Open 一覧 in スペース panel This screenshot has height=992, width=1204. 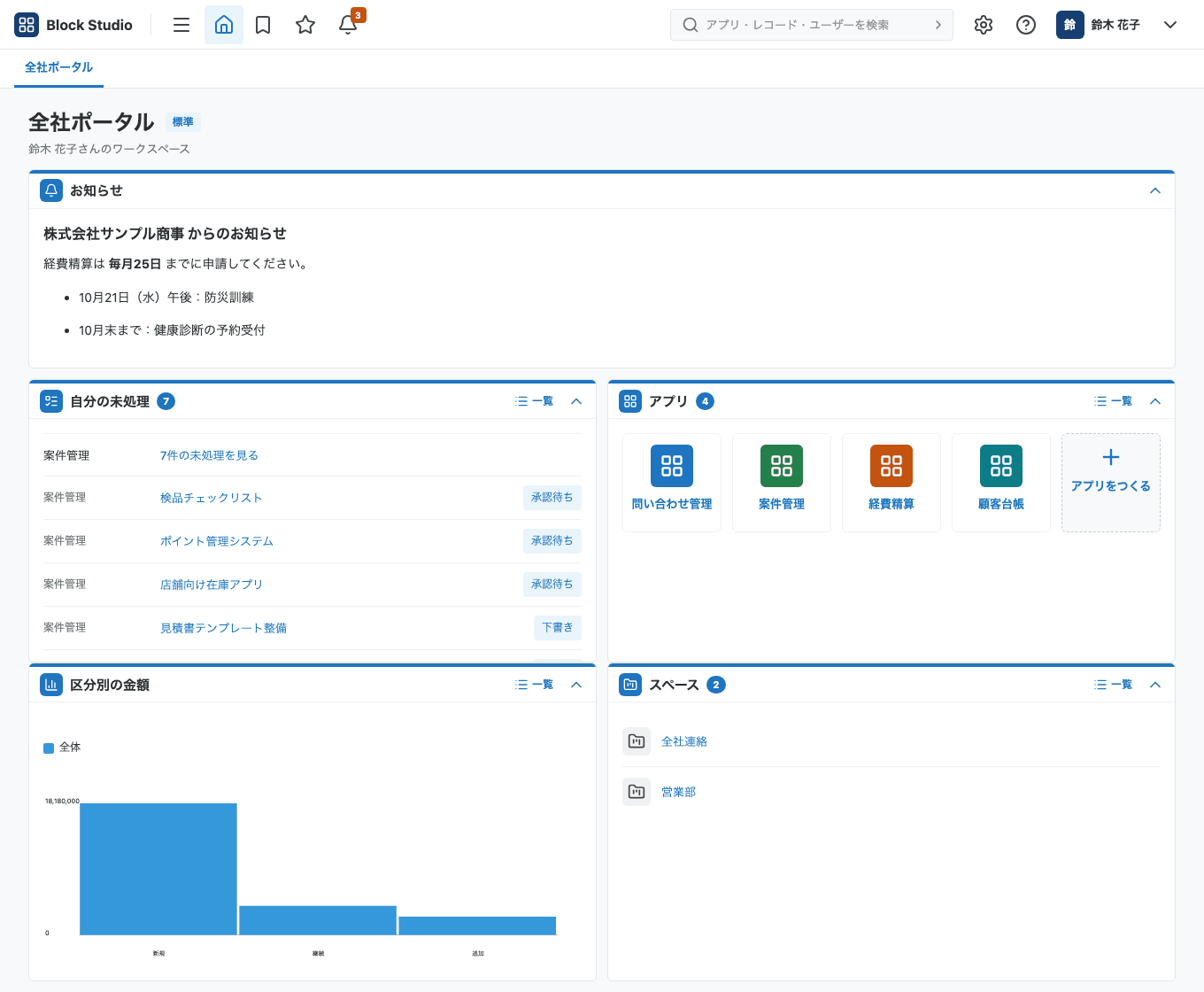coord(1113,685)
